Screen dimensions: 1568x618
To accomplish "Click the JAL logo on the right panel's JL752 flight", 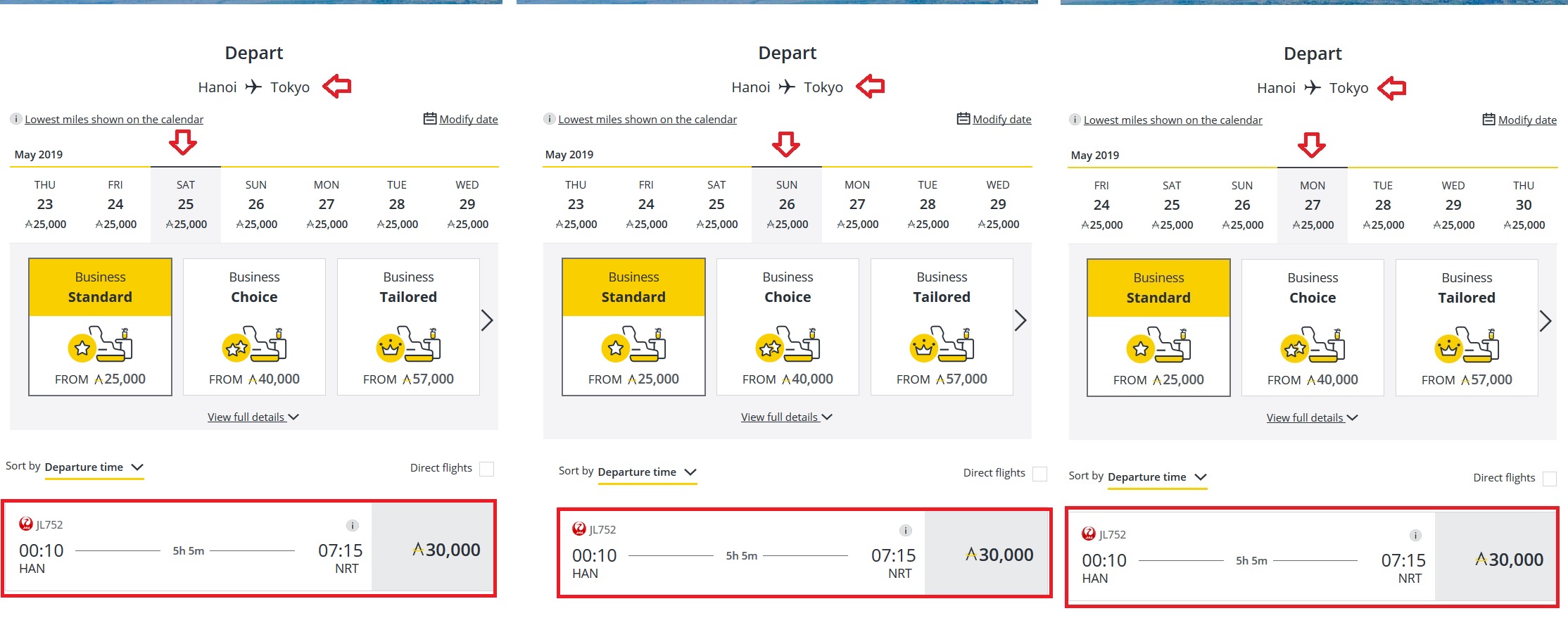I will pyautogui.click(x=1088, y=534).
